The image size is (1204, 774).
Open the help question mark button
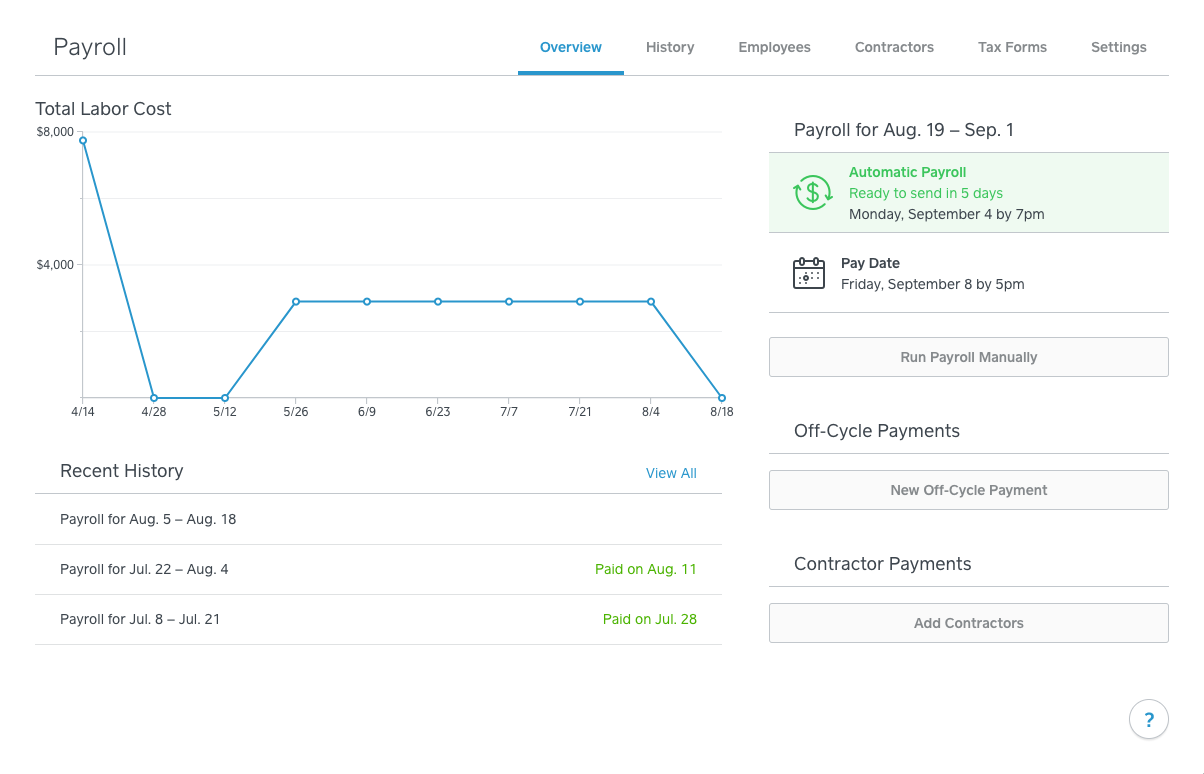(x=1148, y=719)
